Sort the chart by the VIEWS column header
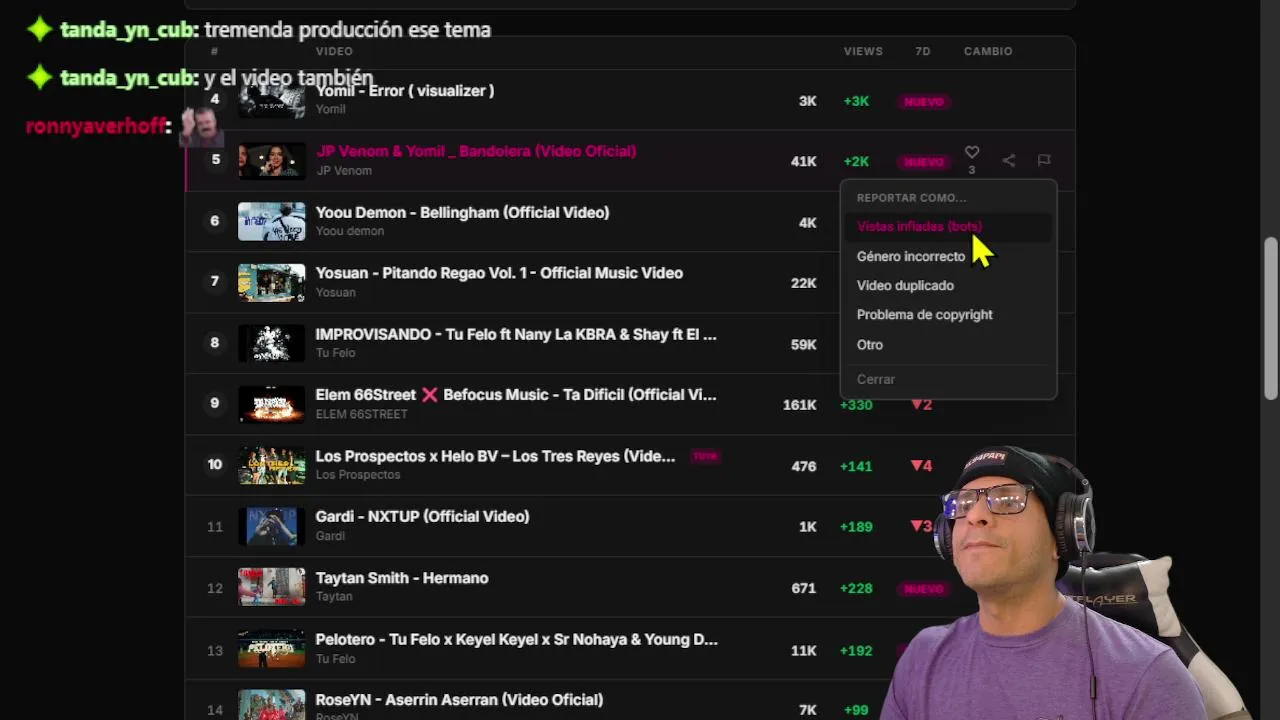Screen dimensions: 1280x720 click(x=862, y=51)
